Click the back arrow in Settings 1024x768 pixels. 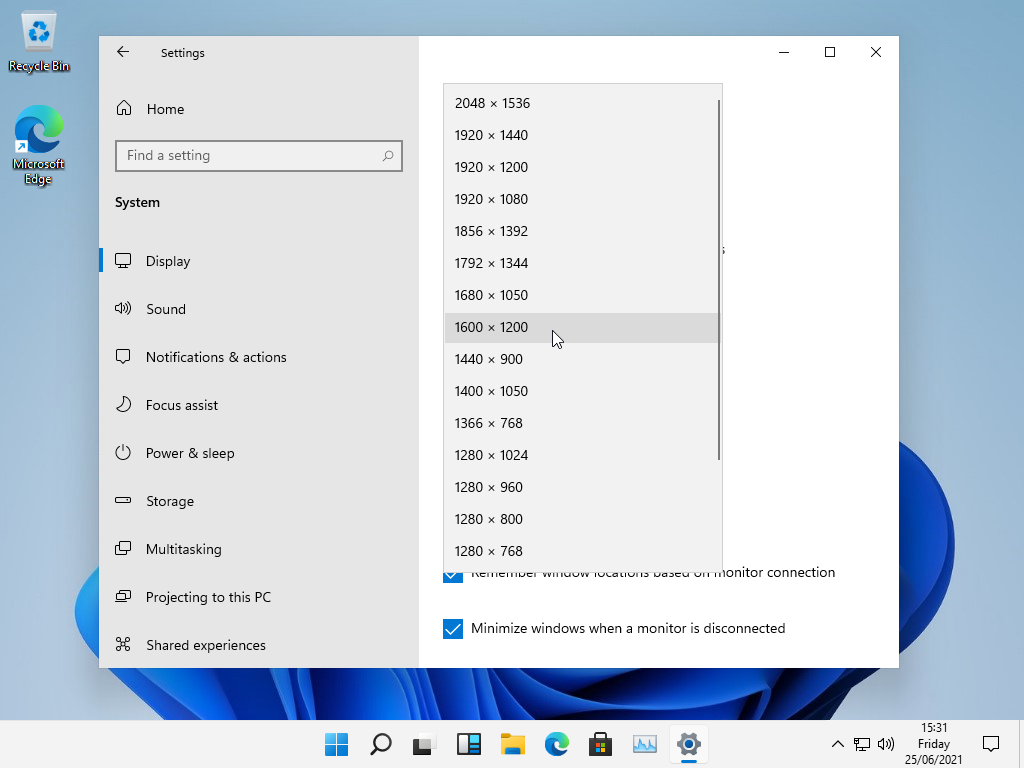123,52
